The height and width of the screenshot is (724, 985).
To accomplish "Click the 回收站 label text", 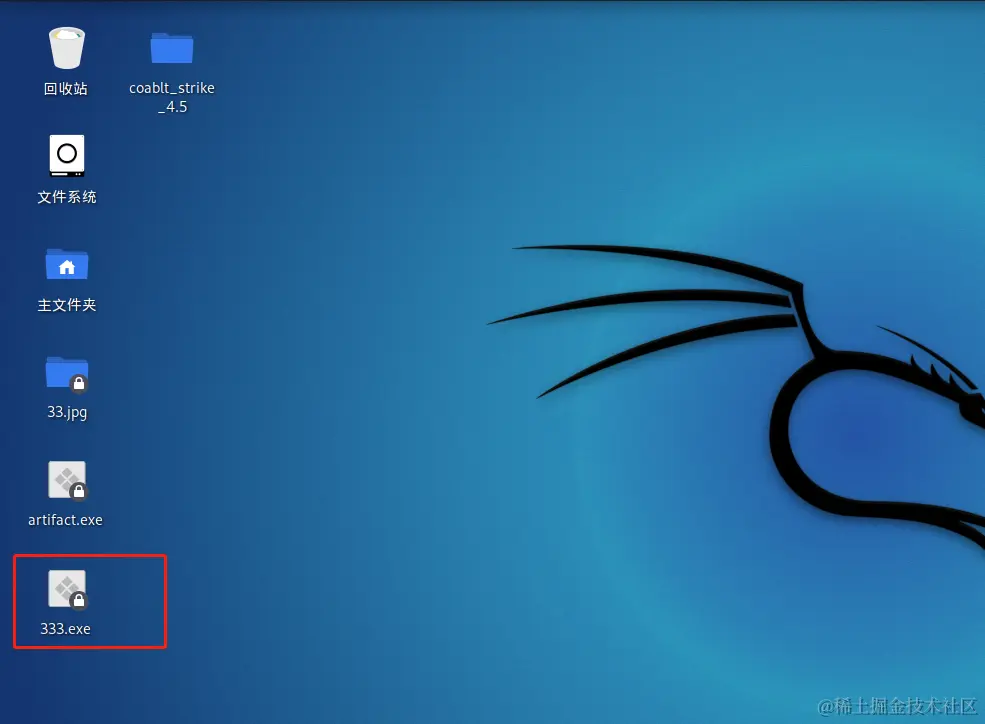I will click(66, 89).
